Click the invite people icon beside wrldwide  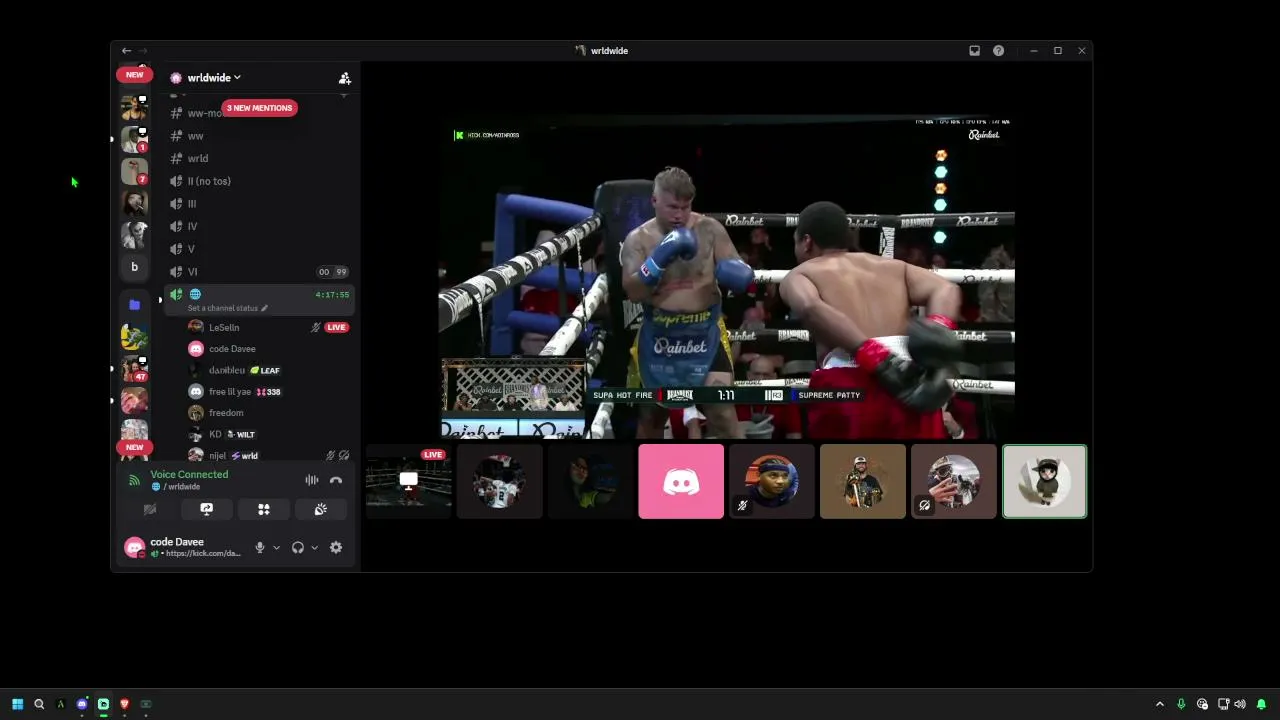click(344, 78)
